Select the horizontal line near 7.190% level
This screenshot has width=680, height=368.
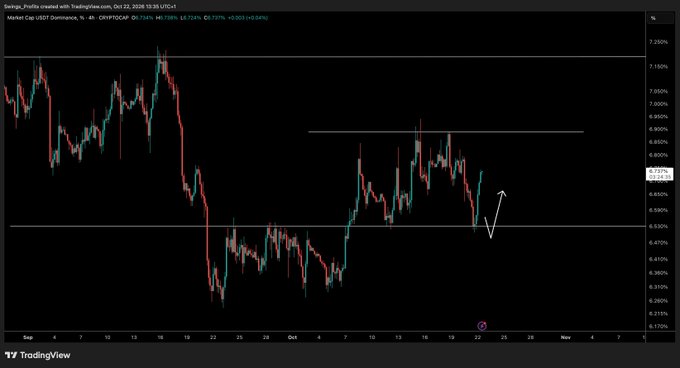pyautogui.click(x=325, y=57)
